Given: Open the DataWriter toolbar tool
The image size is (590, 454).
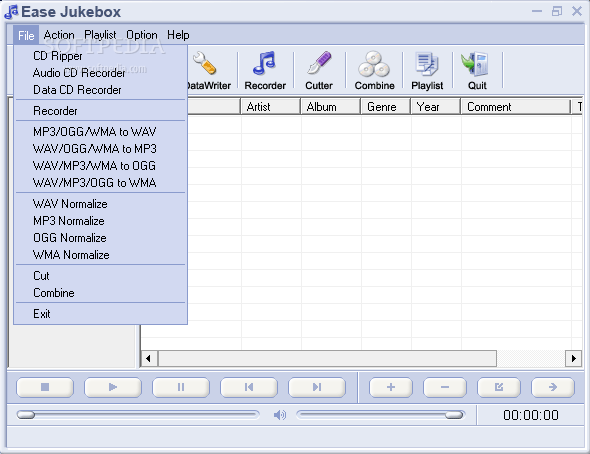Looking at the screenshot, I should pos(209,71).
